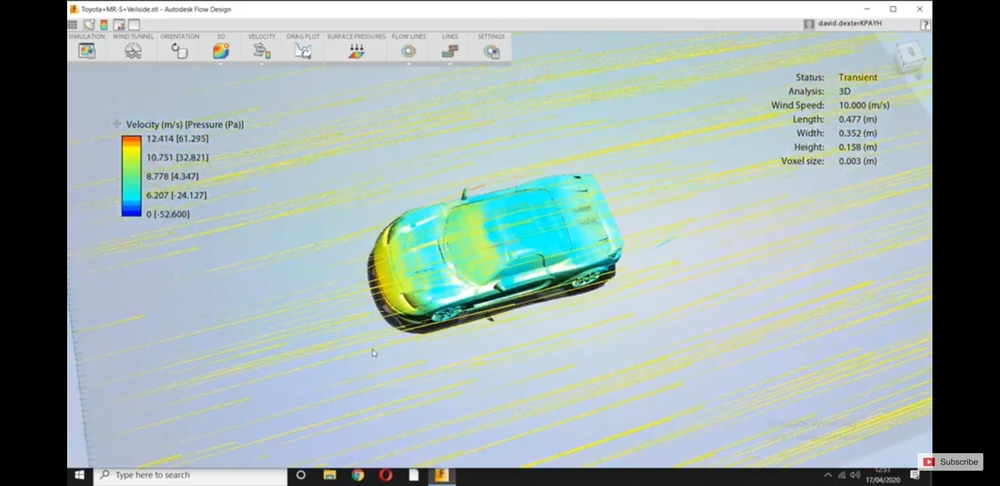
Task: Click the Height 0.158 (m) value
Action: [x=858, y=147]
